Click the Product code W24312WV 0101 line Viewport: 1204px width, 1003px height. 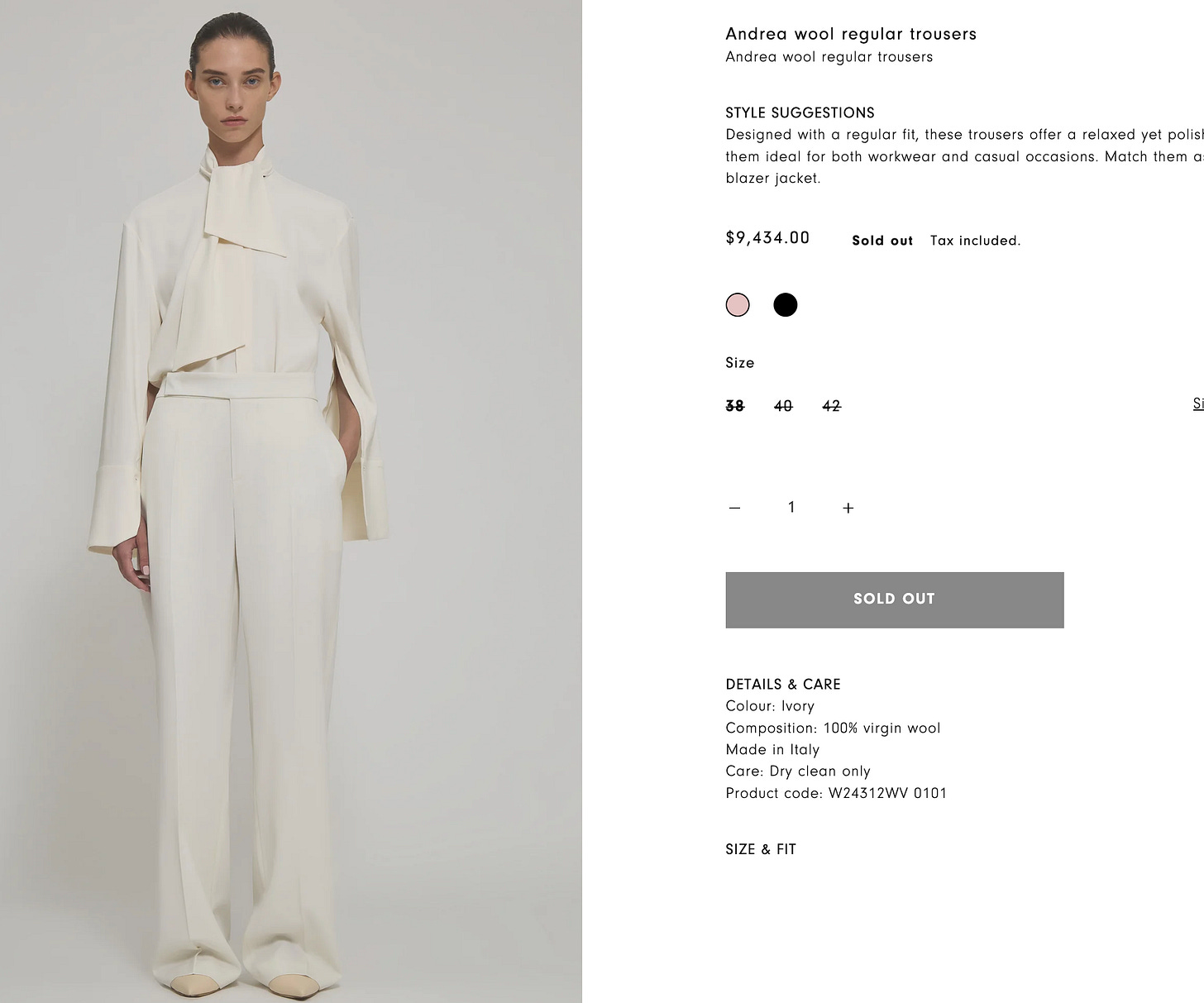pyautogui.click(x=836, y=793)
